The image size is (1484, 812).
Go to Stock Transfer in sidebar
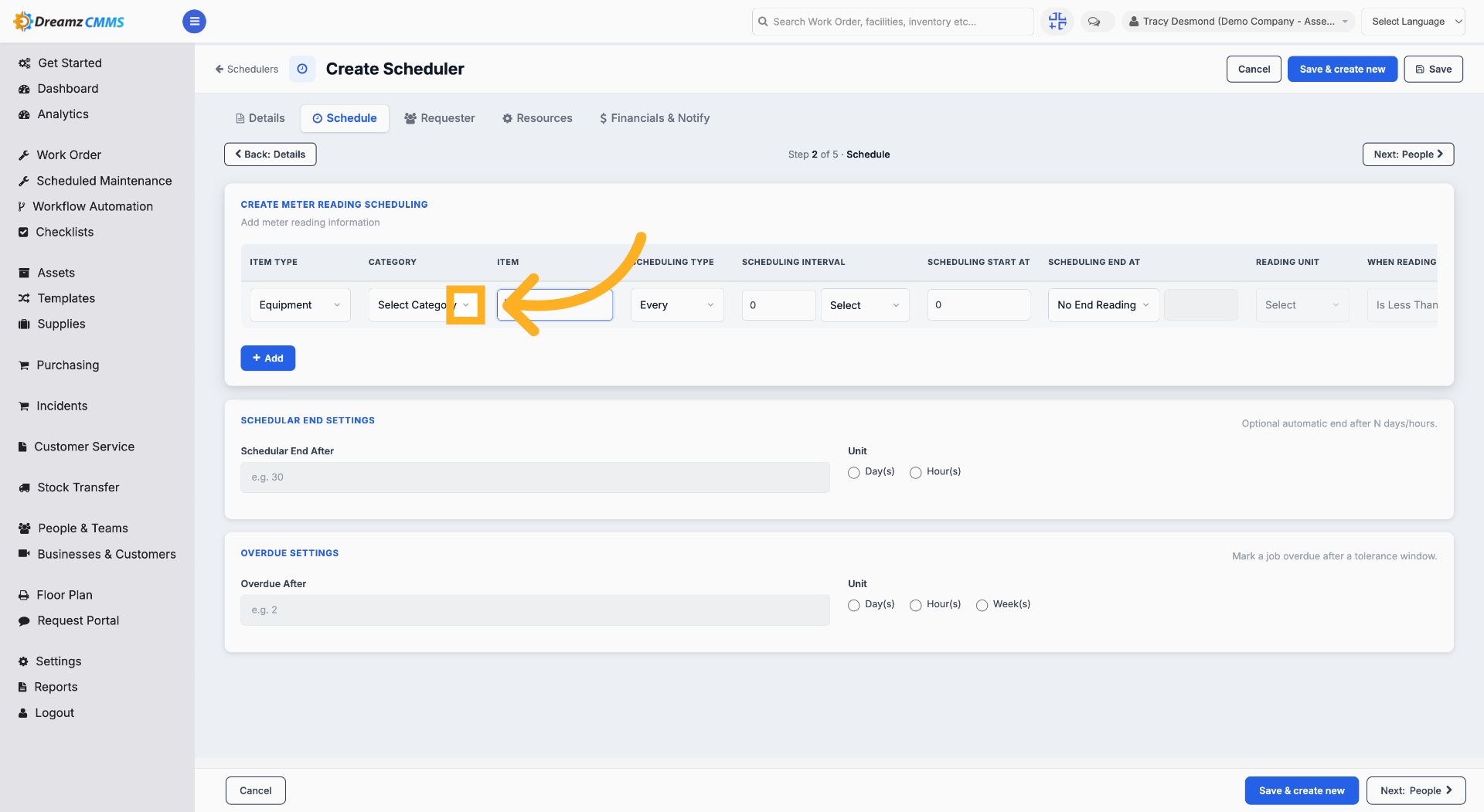[78, 488]
